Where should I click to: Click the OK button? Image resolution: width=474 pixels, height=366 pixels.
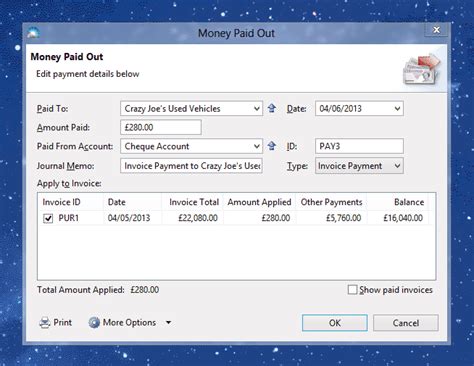click(x=335, y=323)
